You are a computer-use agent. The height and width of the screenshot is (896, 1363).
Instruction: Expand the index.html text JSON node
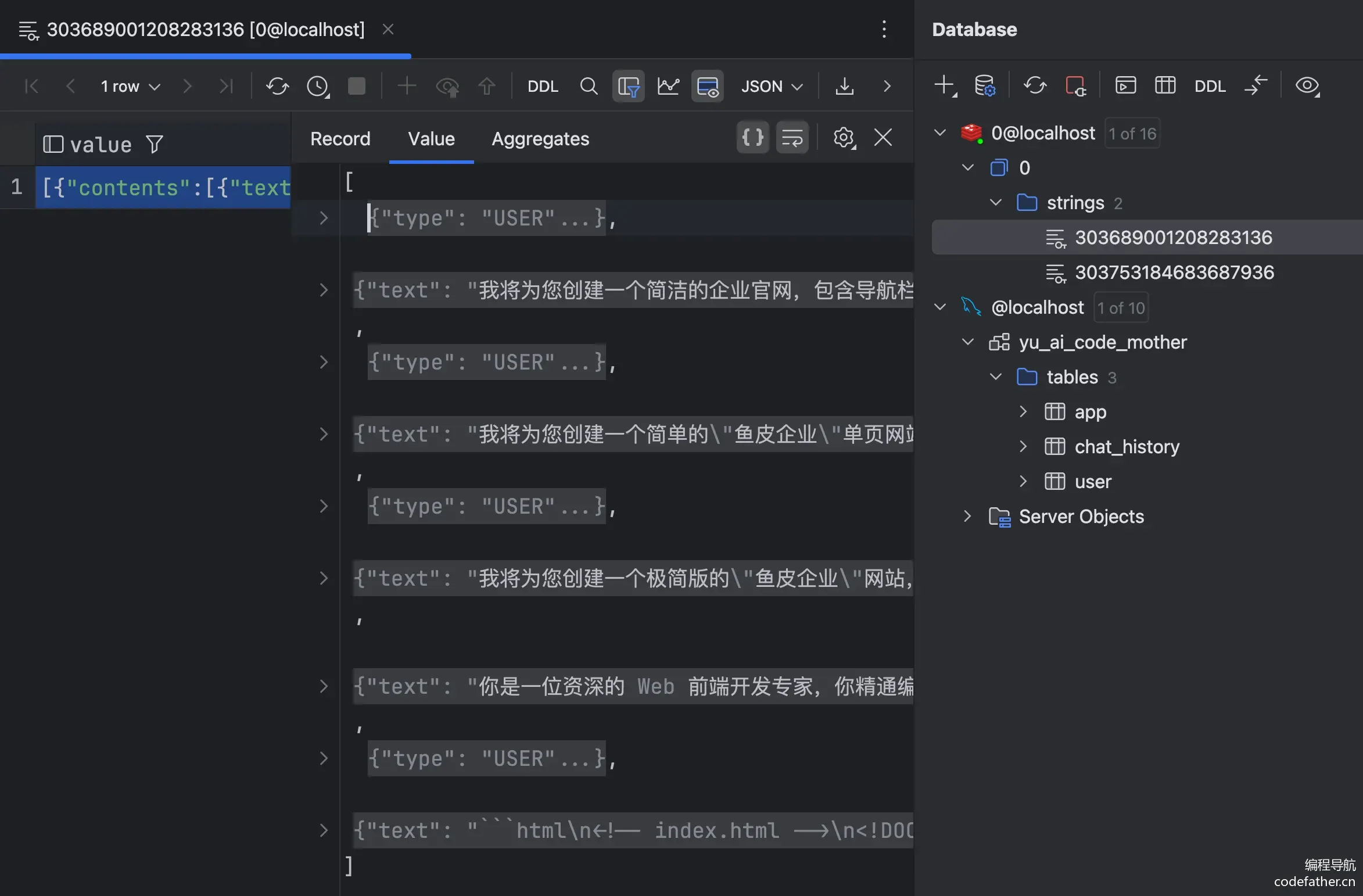pyautogui.click(x=324, y=830)
